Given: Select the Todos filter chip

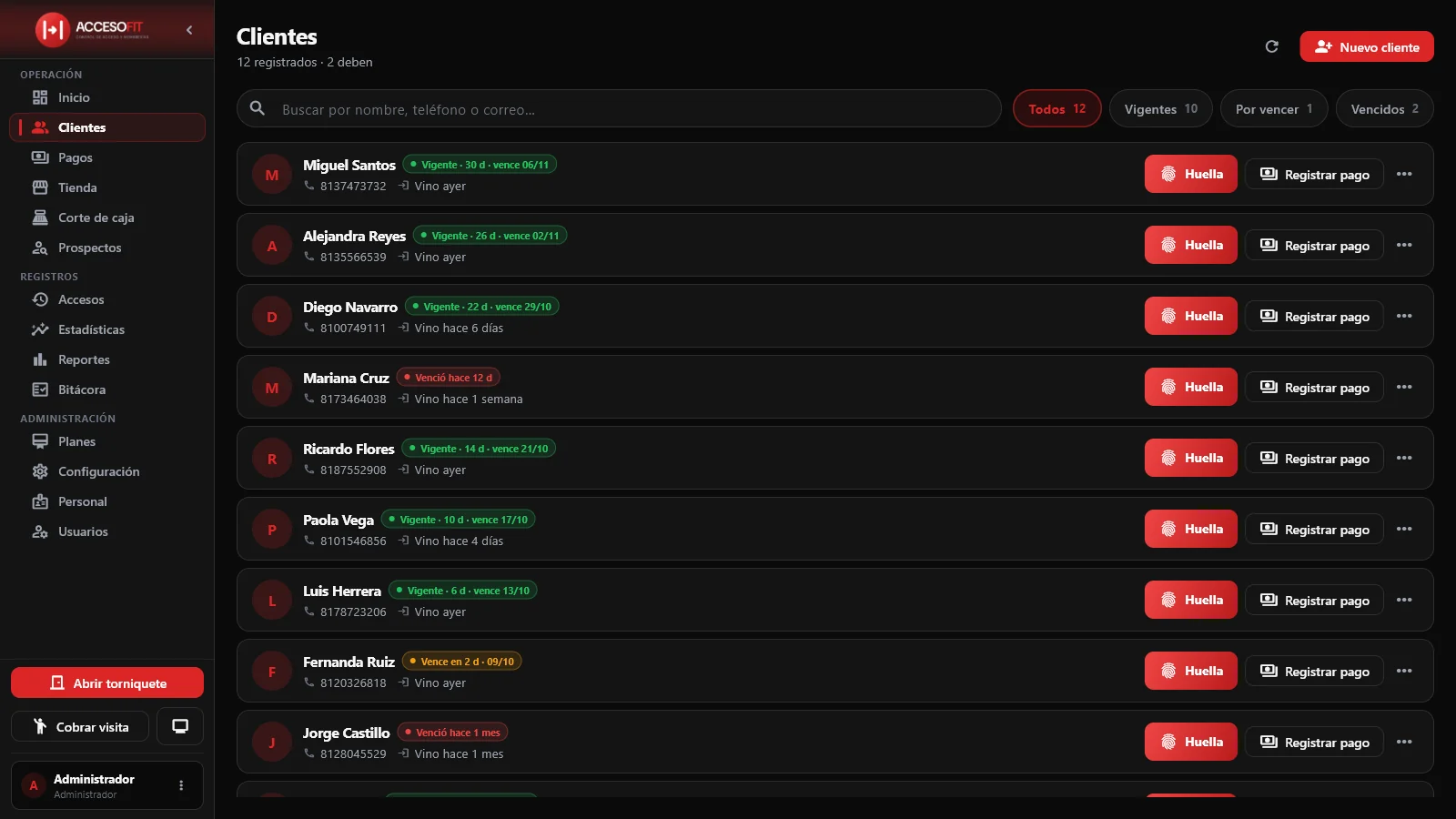Looking at the screenshot, I should (1057, 108).
